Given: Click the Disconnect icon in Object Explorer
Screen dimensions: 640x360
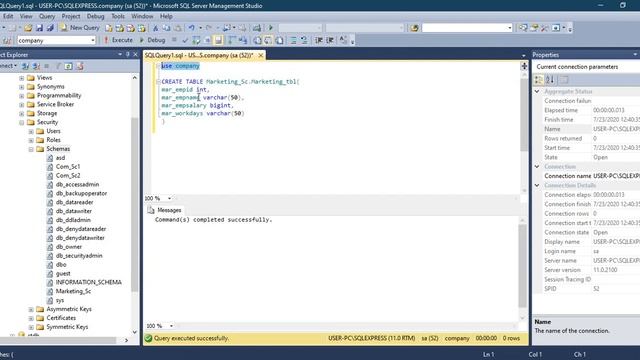Looking at the screenshot, I should click(x=36, y=66).
